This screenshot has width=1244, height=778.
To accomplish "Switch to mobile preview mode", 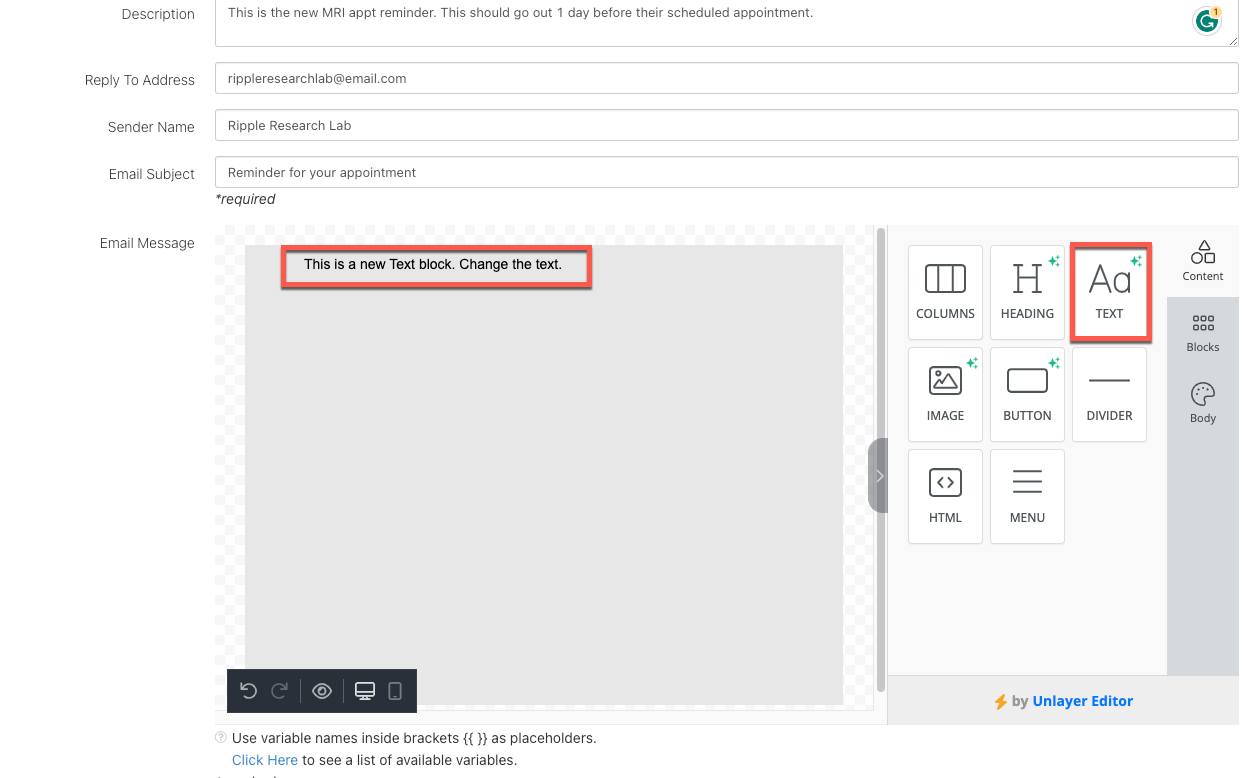I will (395, 691).
